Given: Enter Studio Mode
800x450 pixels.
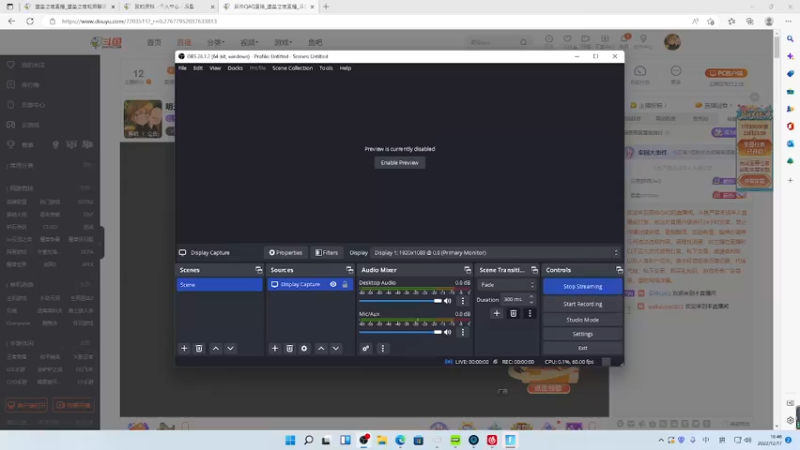Looking at the screenshot, I should (583, 320).
